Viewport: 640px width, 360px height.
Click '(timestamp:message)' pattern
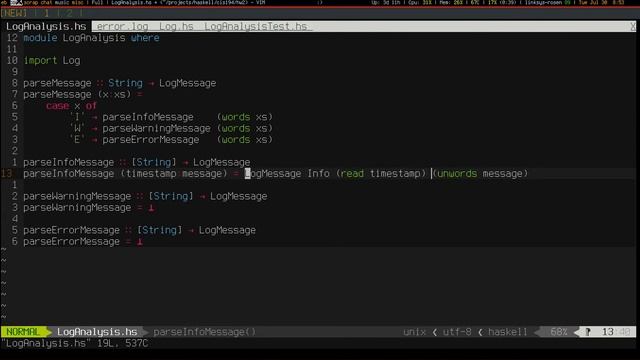tap(173, 173)
